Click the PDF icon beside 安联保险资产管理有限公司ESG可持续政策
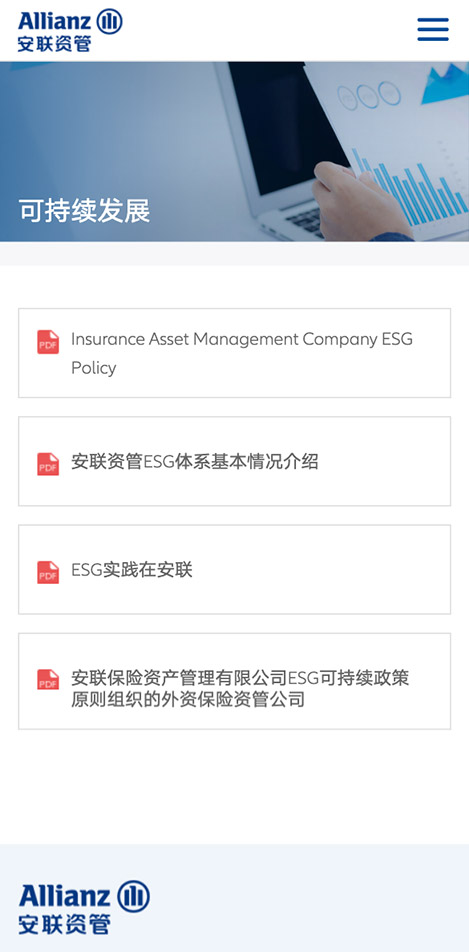Viewport: 469px width, 952px height. [x=48, y=680]
